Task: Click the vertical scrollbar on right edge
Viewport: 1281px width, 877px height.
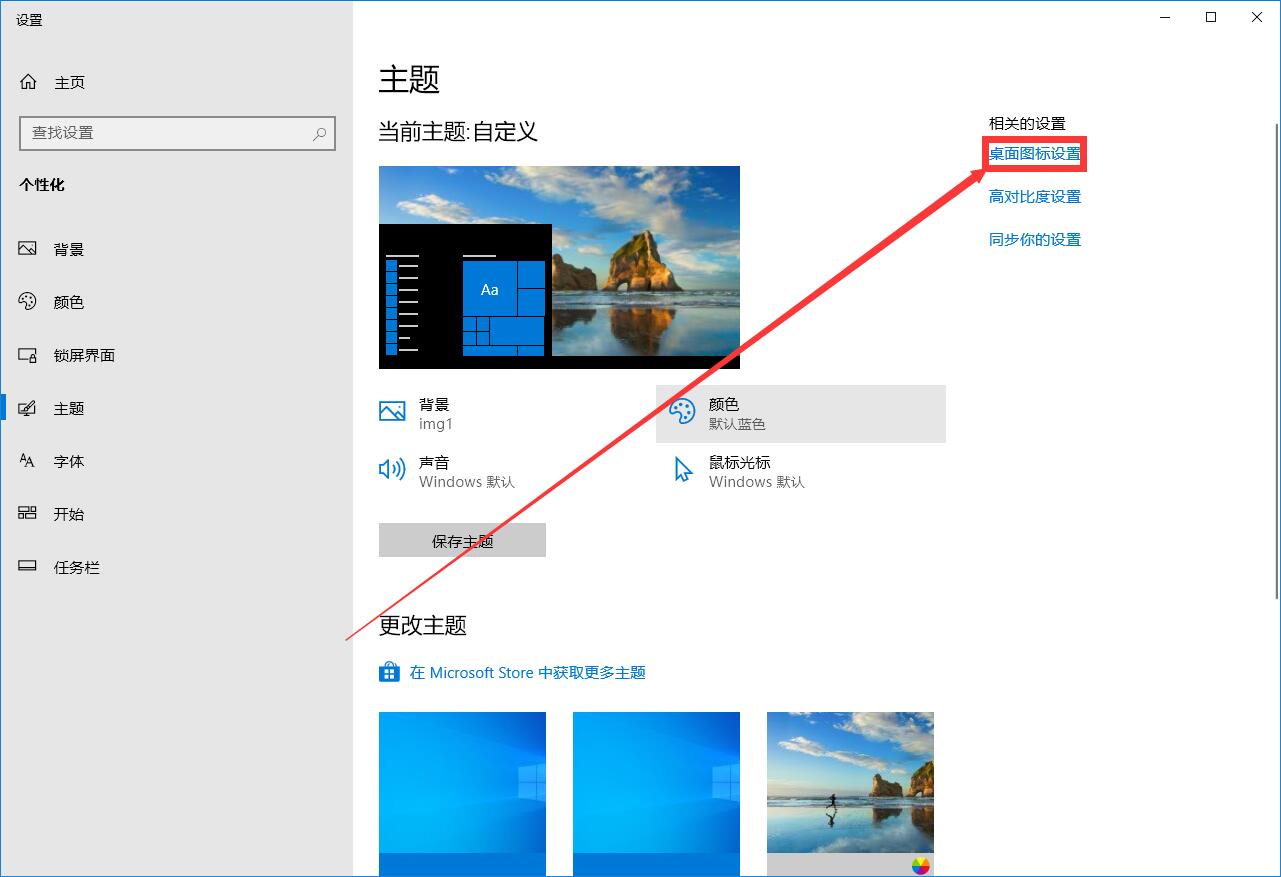Action: pos(1276,360)
